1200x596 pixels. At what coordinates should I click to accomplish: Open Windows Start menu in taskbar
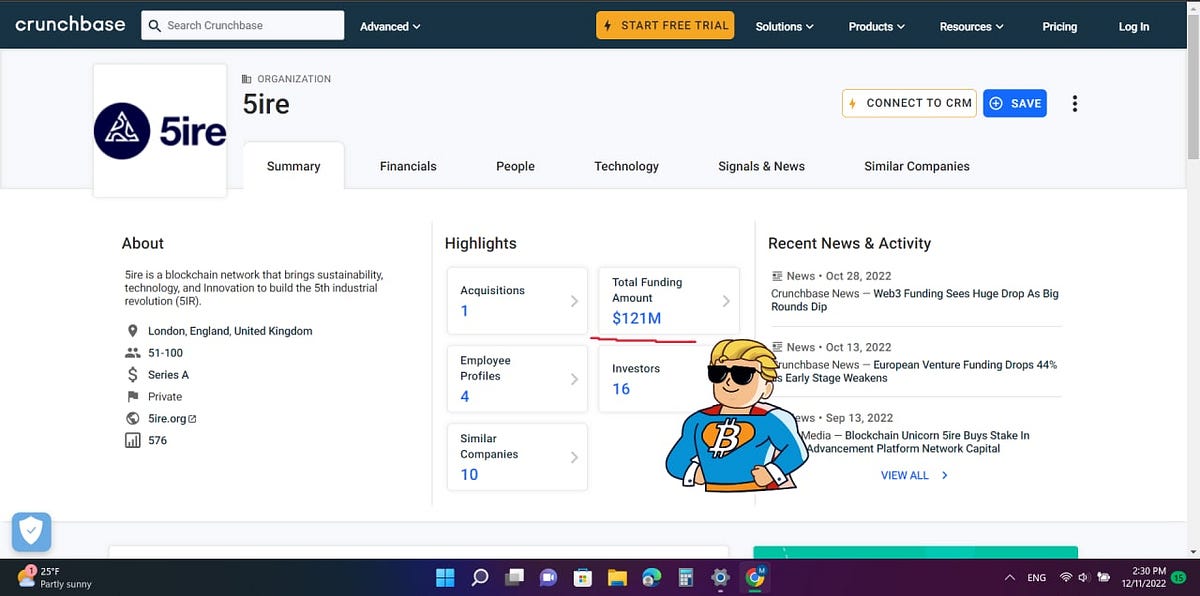(446, 577)
